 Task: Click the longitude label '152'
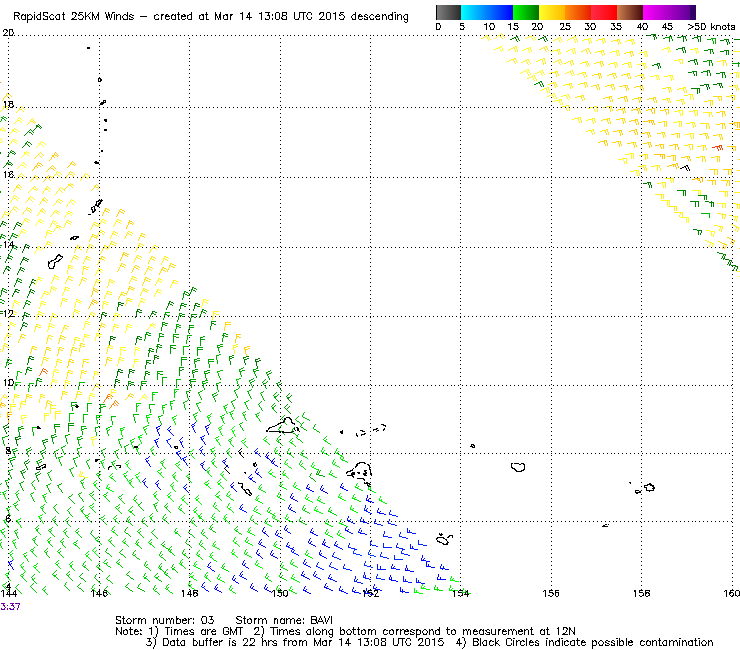point(370,593)
